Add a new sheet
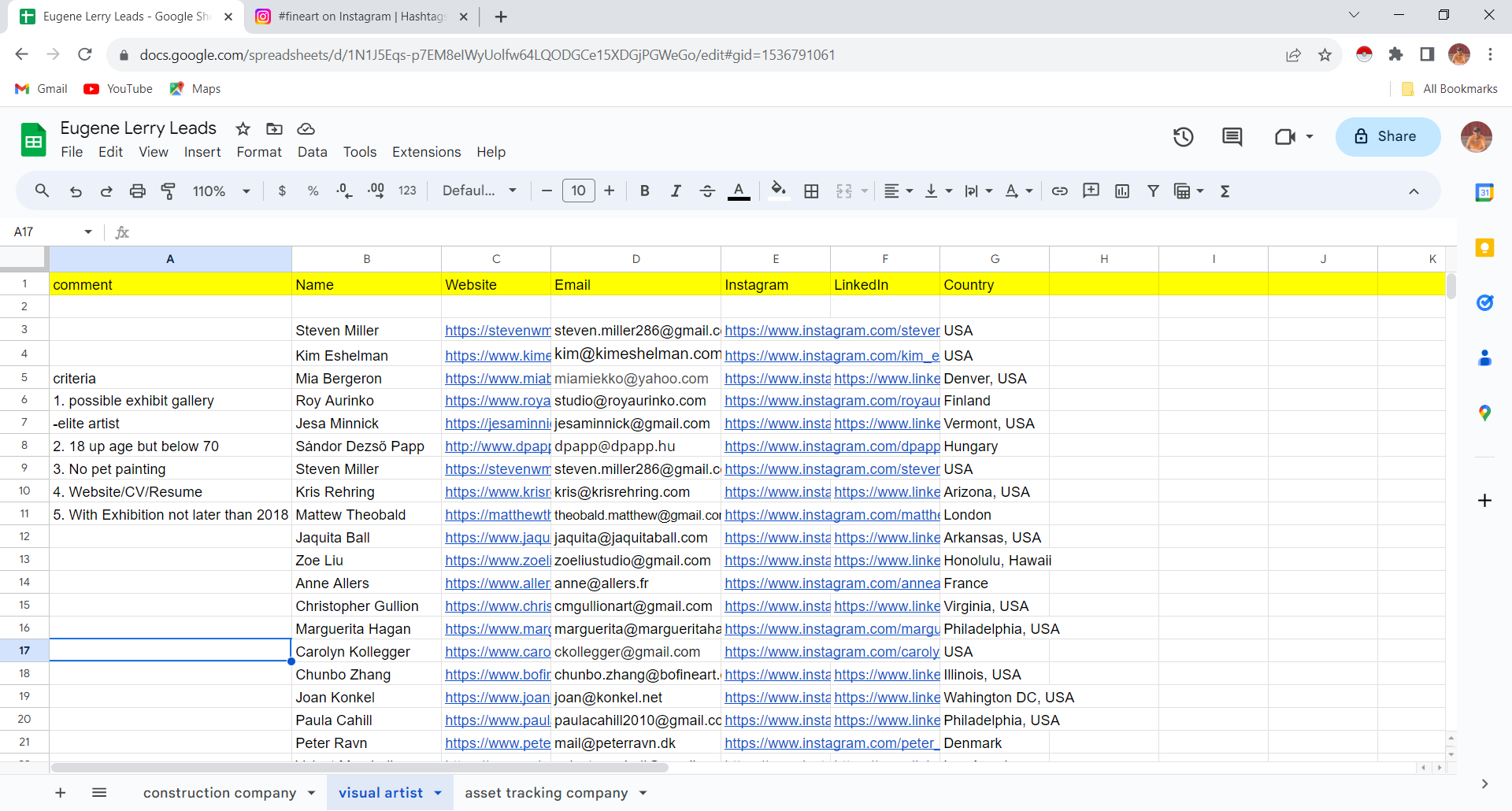Screen dimensions: 1512x811 pyautogui.click(x=61, y=793)
